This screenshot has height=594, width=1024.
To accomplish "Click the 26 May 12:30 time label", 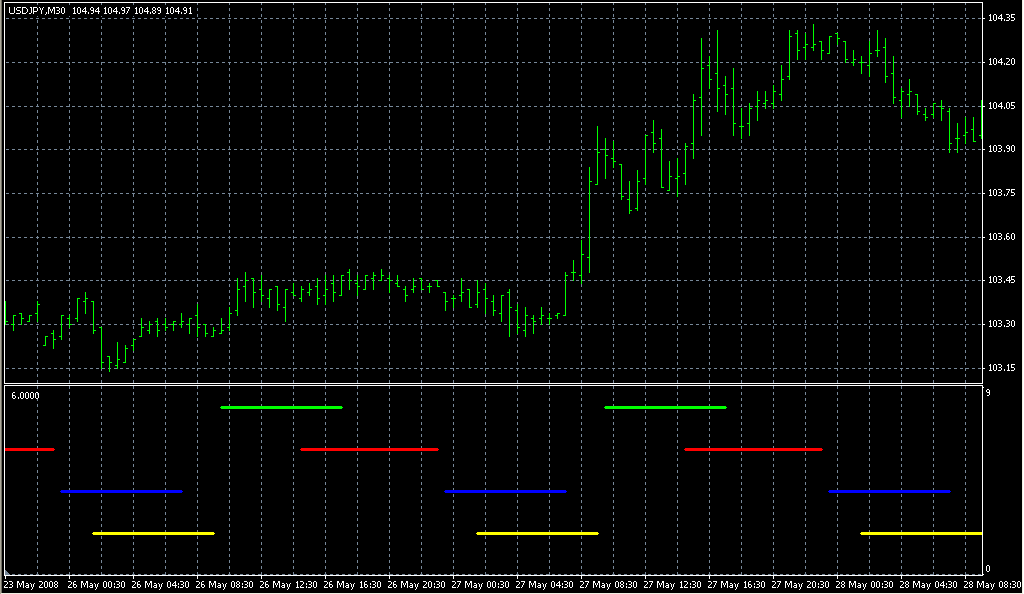I will coord(288,585).
